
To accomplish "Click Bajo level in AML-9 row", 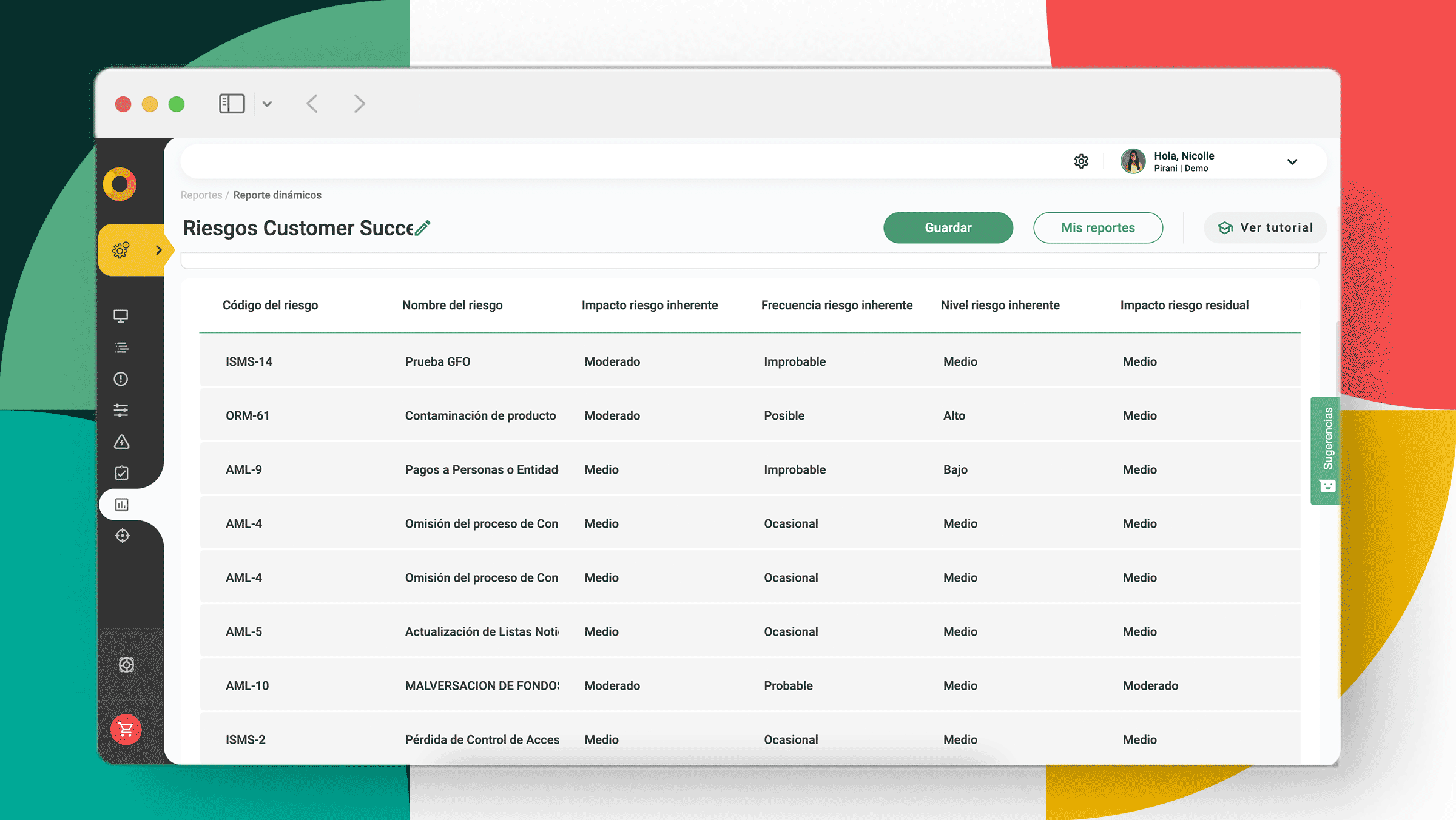I will (x=955, y=469).
